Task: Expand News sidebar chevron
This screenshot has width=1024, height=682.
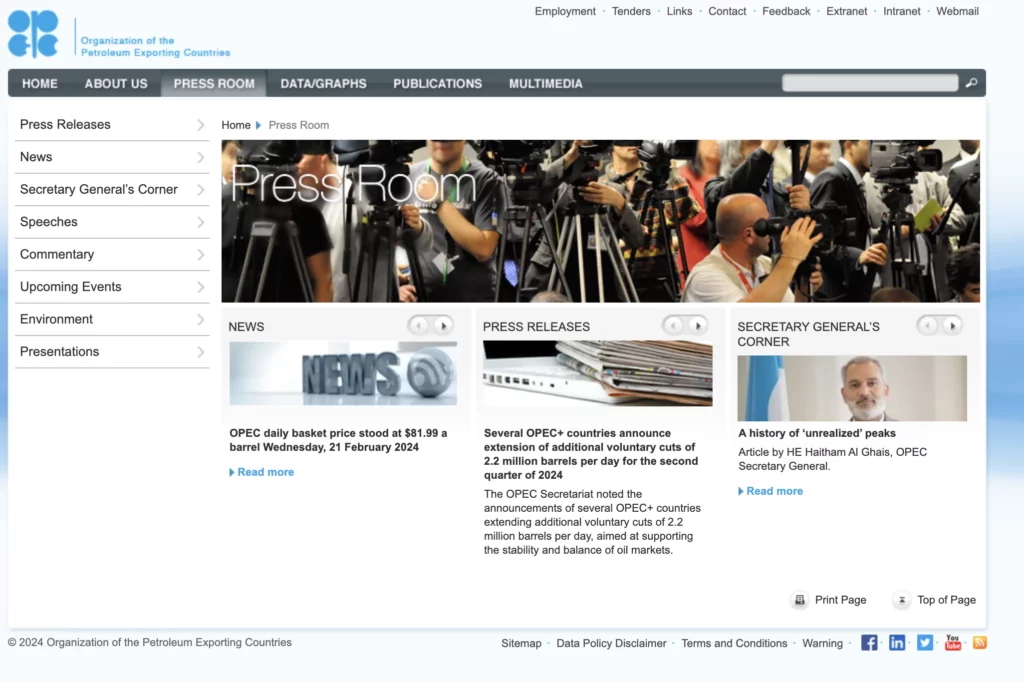Action: (x=200, y=157)
